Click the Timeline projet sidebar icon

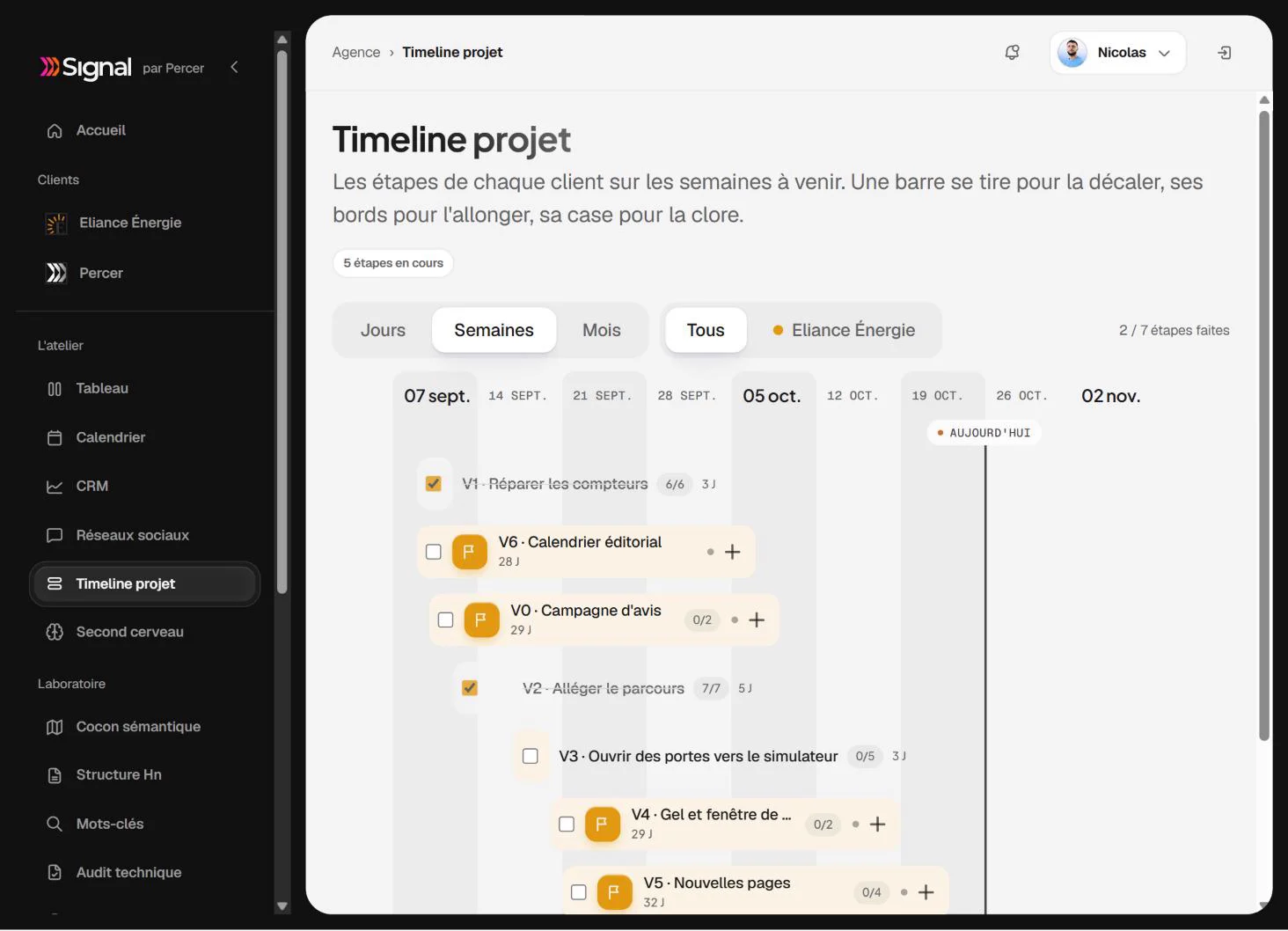(x=55, y=583)
